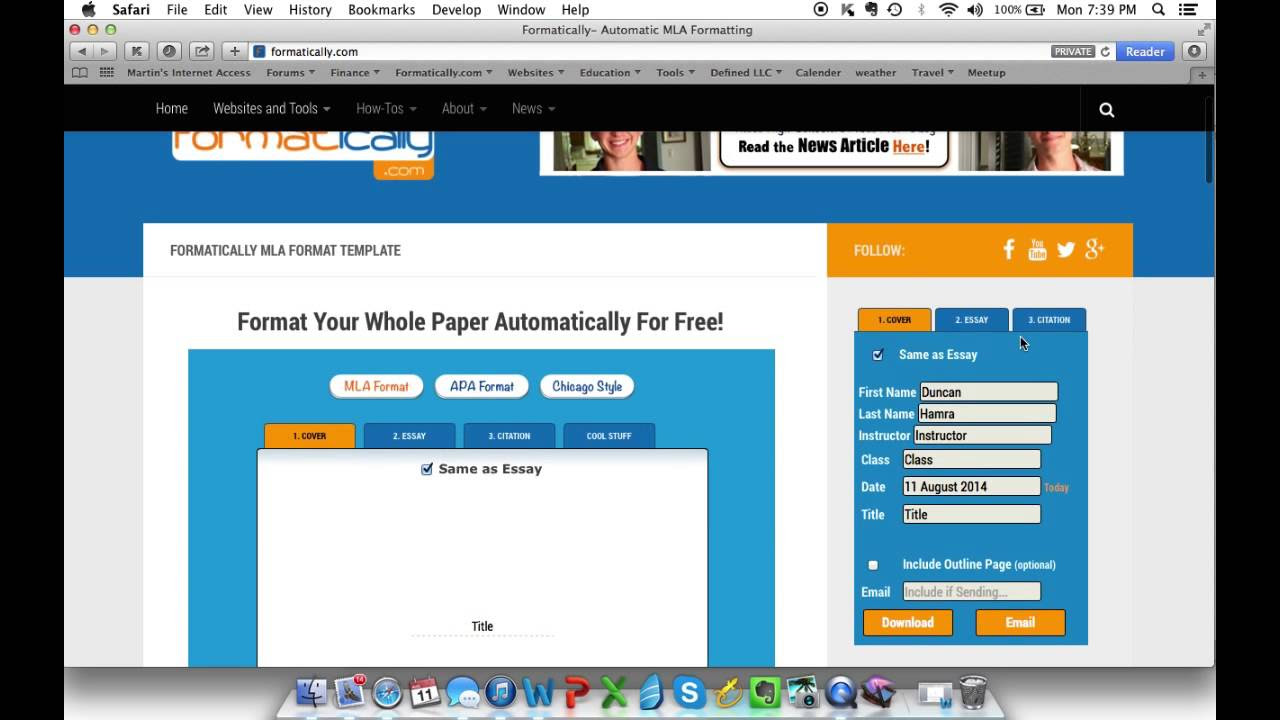Click the Reader button
Screen dimensions: 1280x720
[x=1145, y=51]
